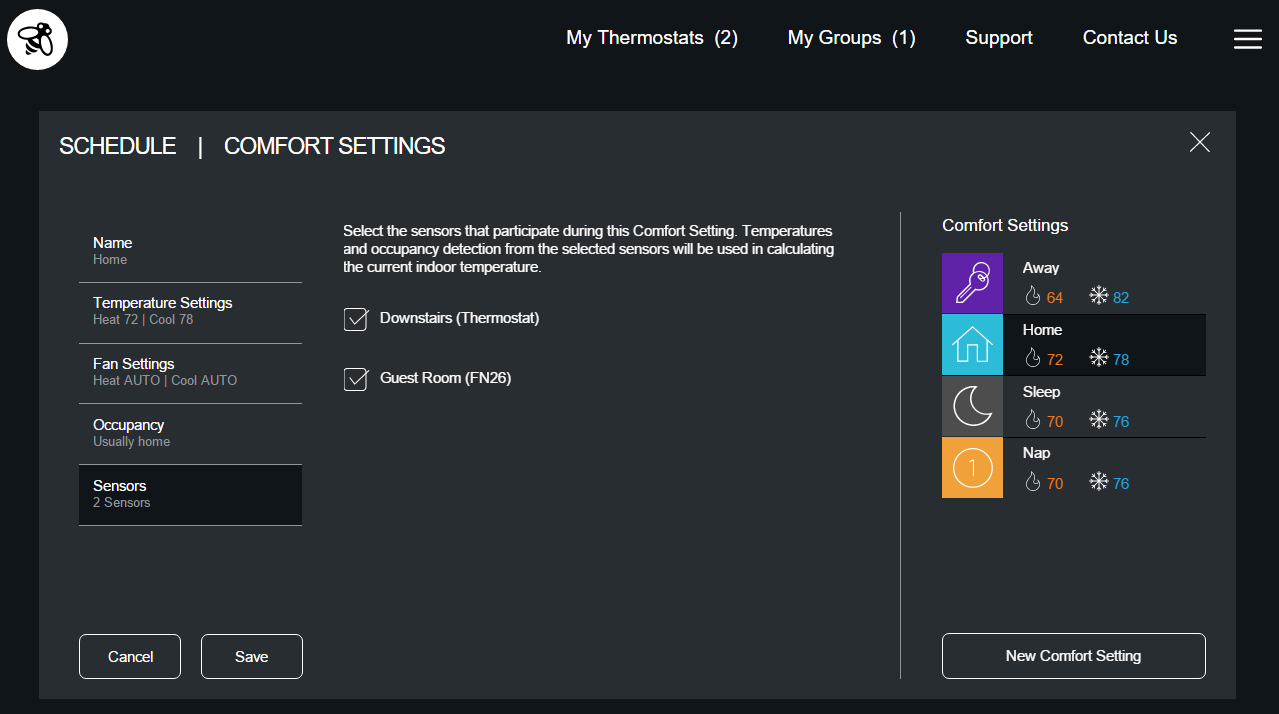Open Fan Settings section
Screen dimensions: 1279x714
click(x=190, y=373)
